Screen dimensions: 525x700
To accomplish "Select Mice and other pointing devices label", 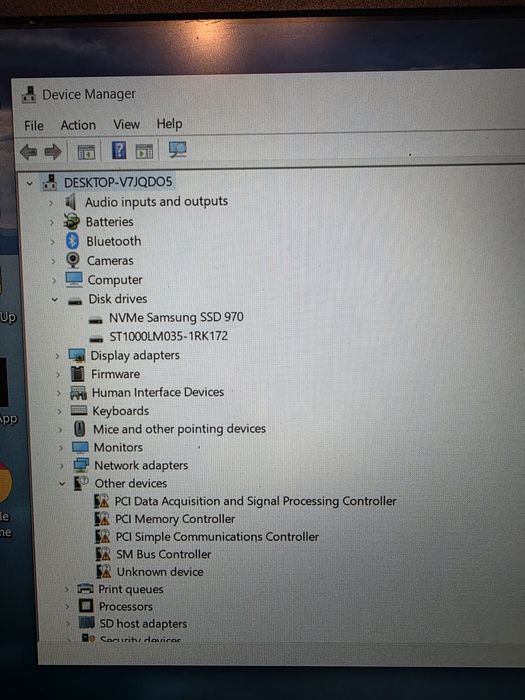I will tap(179, 429).
